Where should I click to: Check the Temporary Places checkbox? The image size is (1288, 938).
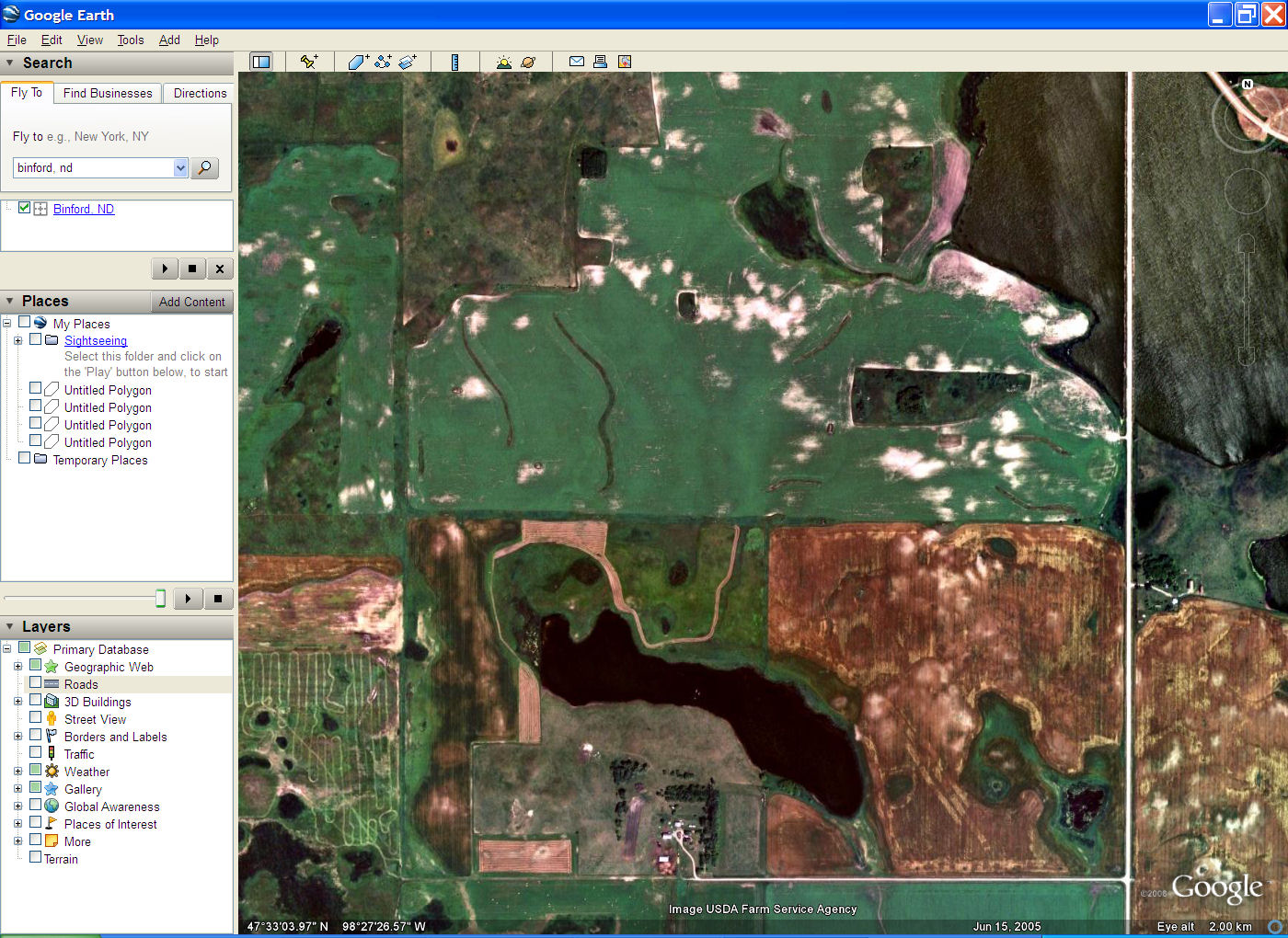pyautogui.click(x=25, y=458)
